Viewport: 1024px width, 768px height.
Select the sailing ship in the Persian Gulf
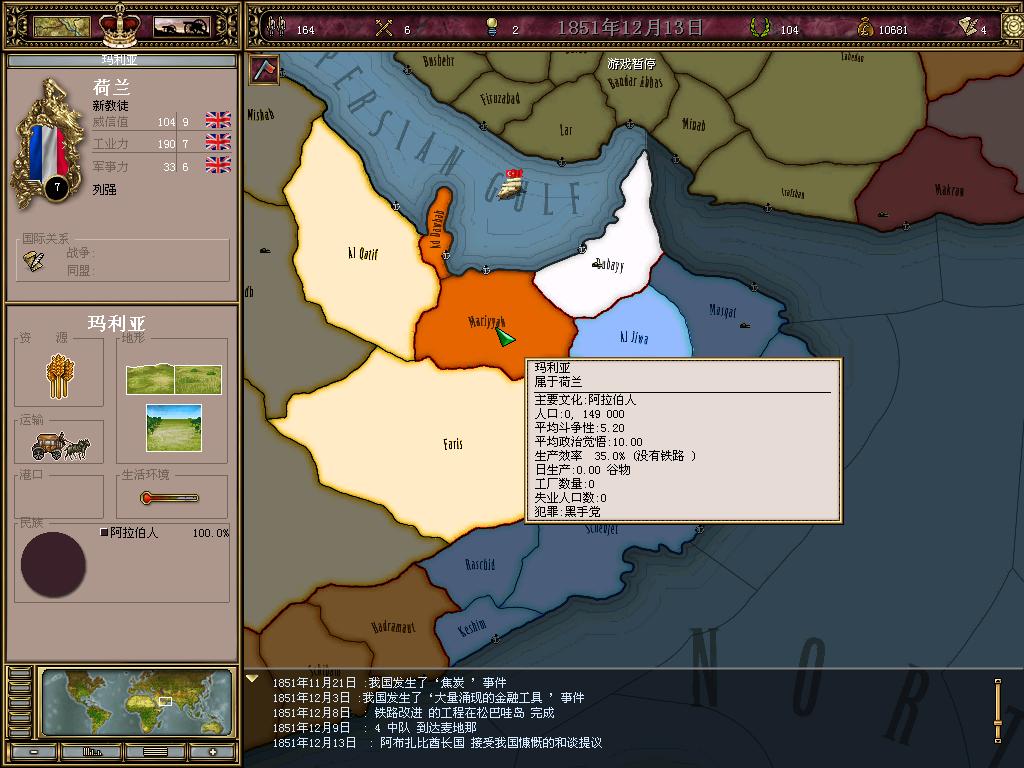513,185
